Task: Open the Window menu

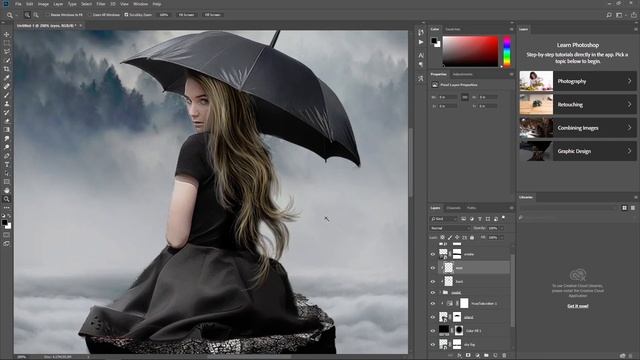Action: (x=141, y=4)
